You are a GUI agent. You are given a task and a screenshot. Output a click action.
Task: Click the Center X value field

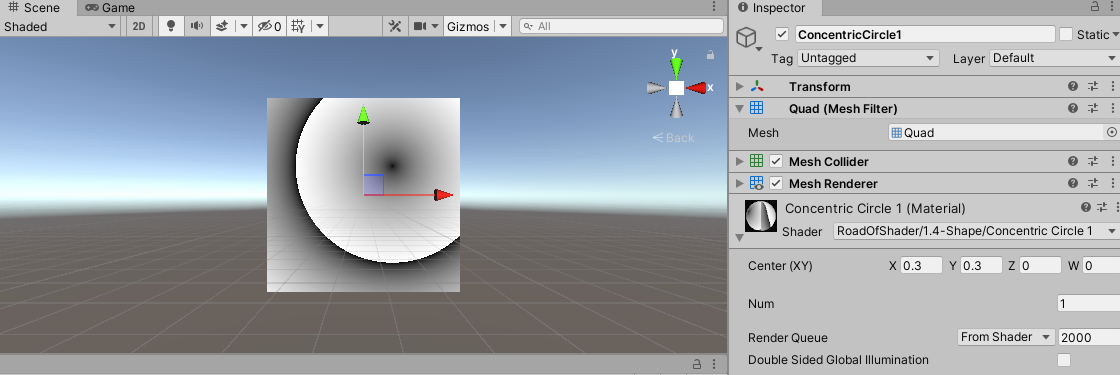click(921, 266)
